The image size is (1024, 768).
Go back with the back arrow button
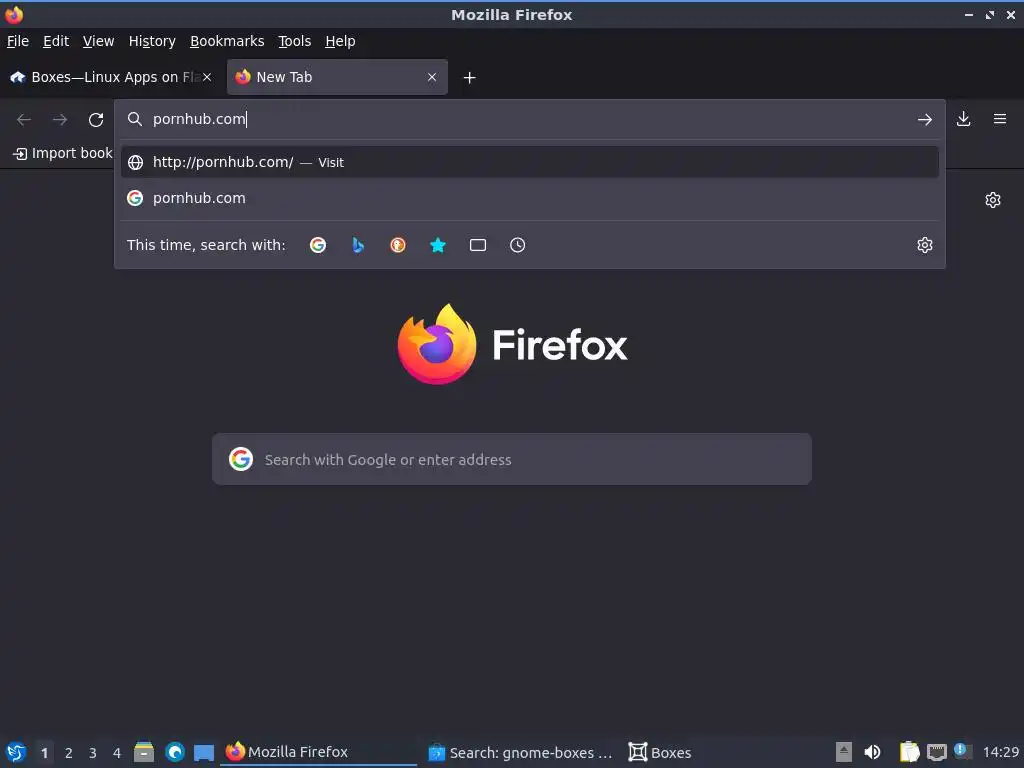pyautogui.click(x=24, y=120)
